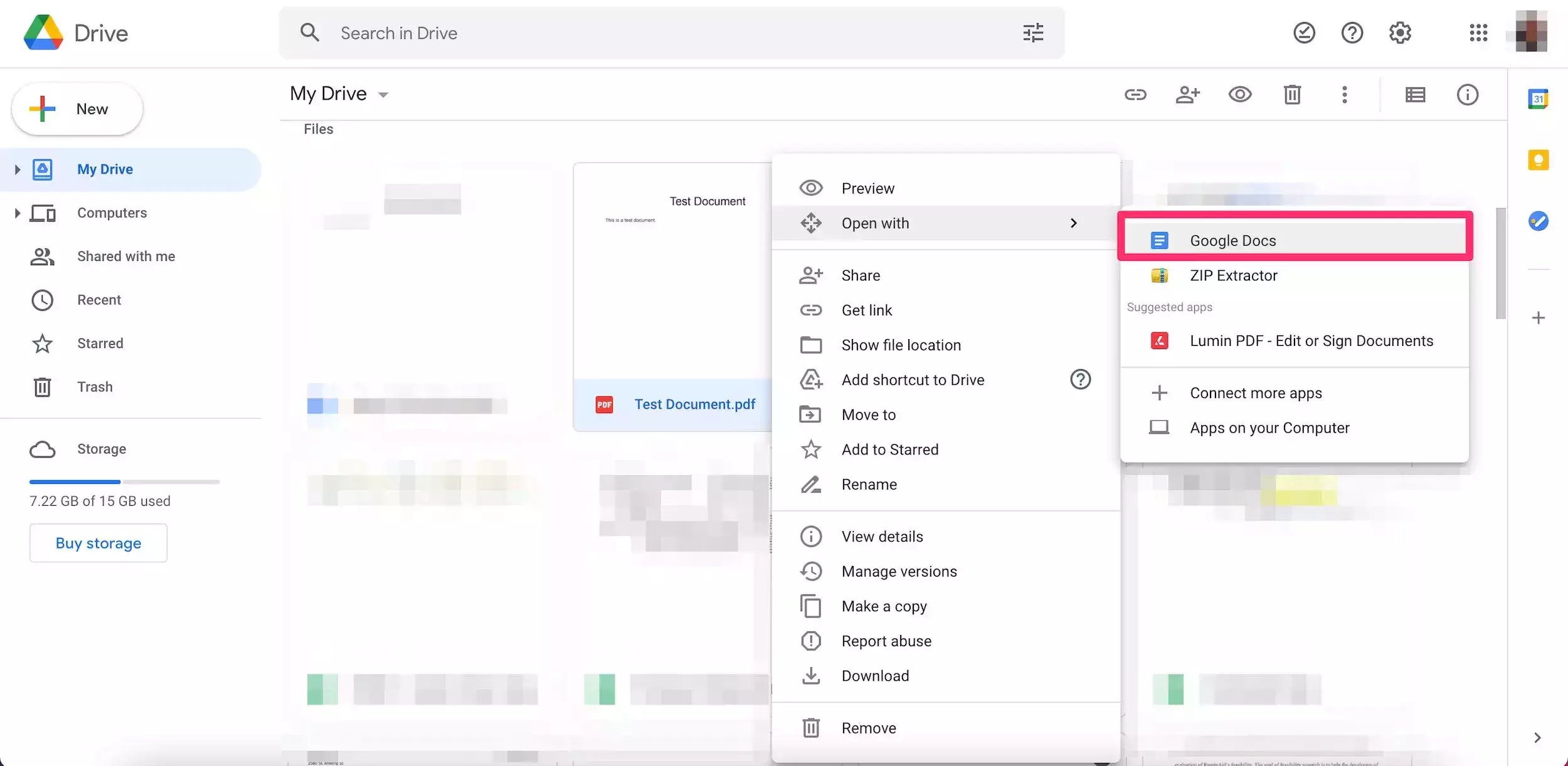Click the Google Calendar side panel icon

pyautogui.click(x=1537, y=99)
